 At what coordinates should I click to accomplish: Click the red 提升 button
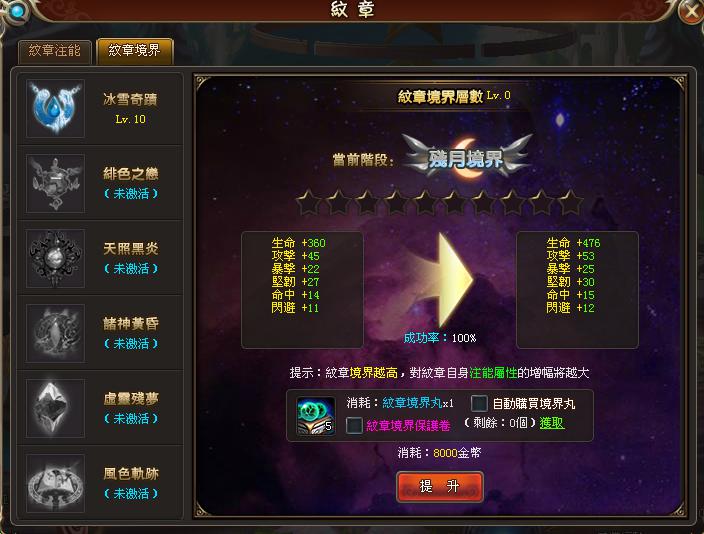pos(440,486)
